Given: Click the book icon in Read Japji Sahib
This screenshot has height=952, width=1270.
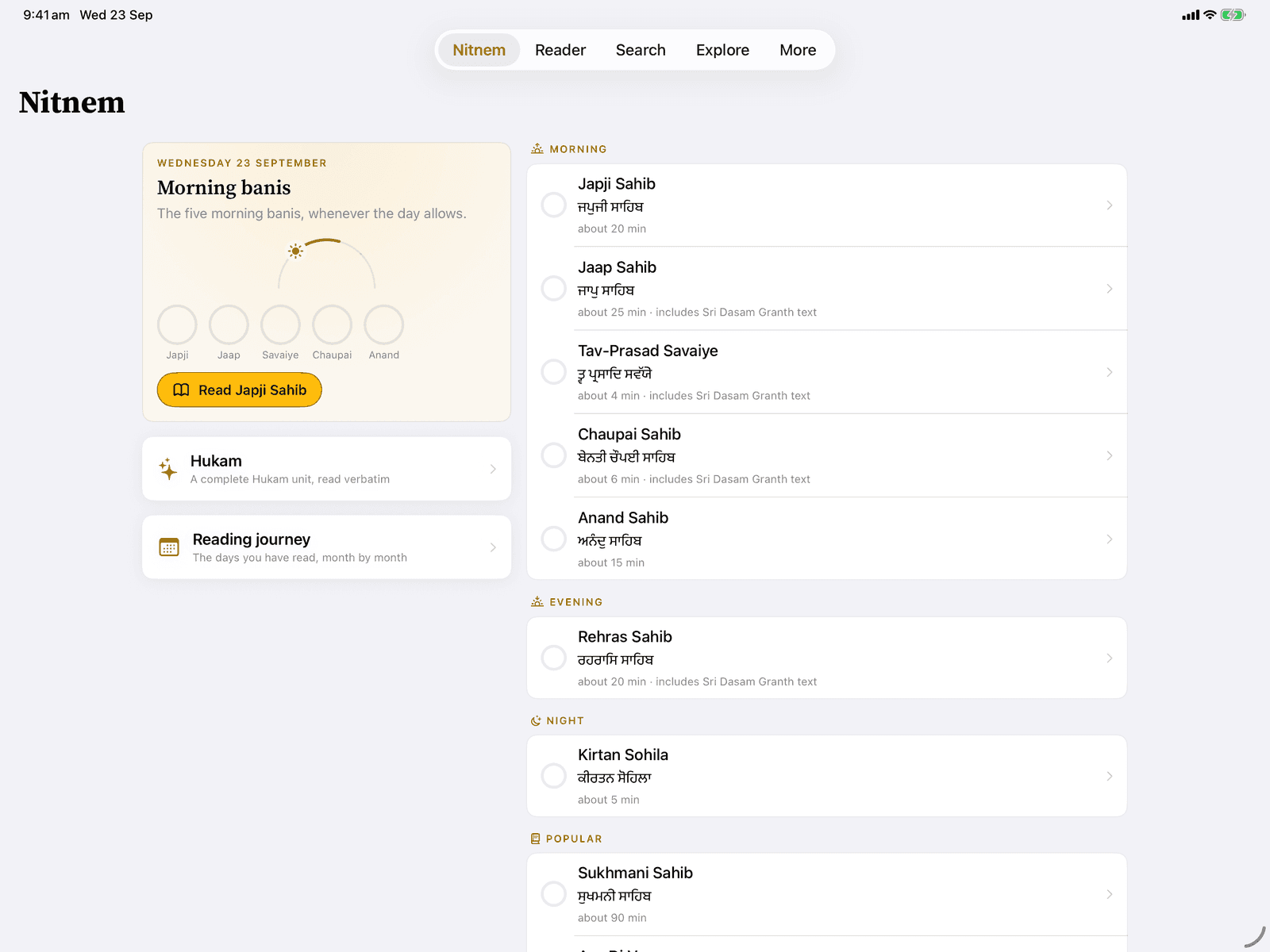Looking at the screenshot, I should click(181, 390).
